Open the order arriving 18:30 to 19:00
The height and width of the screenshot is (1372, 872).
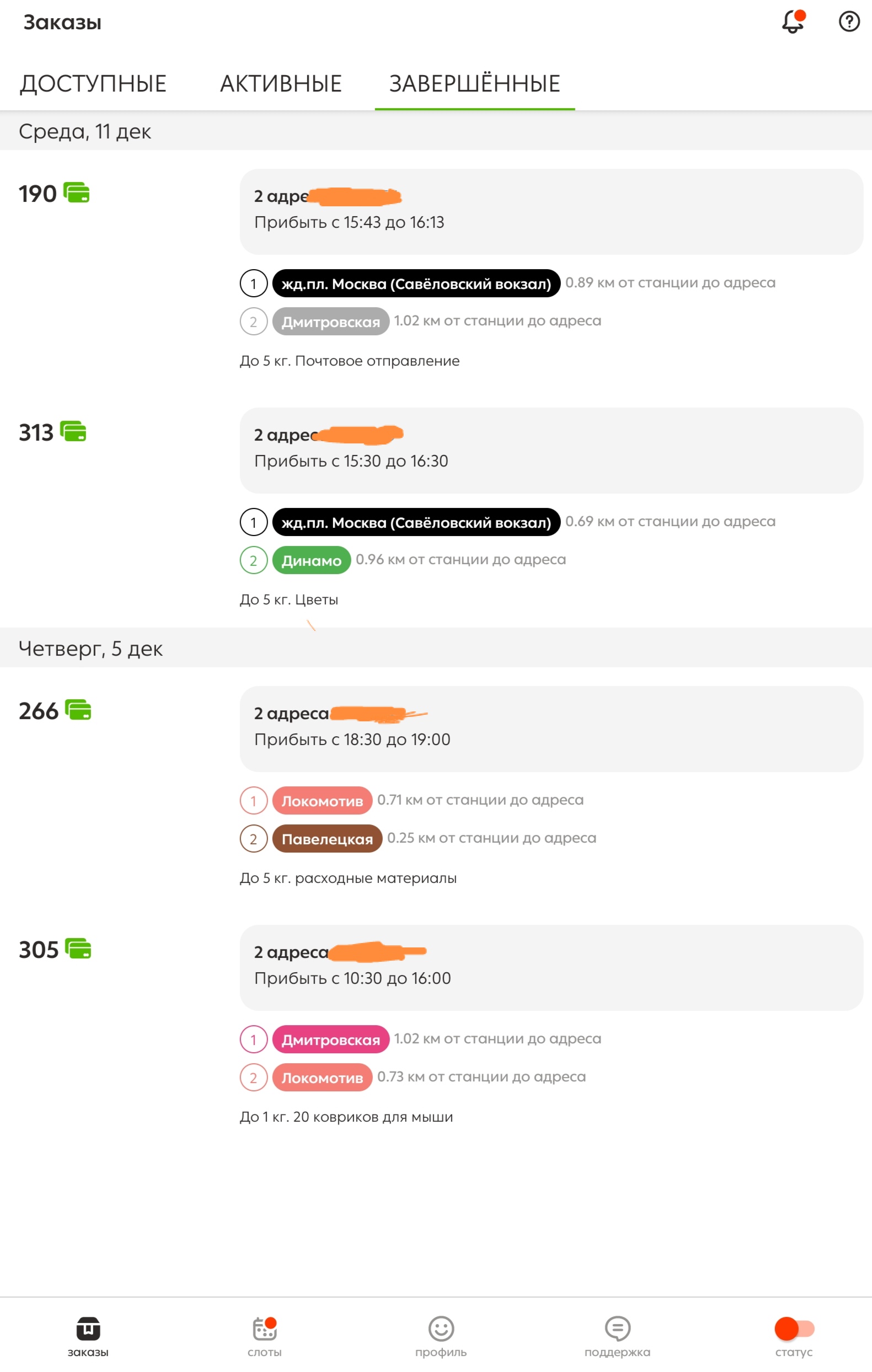(x=551, y=728)
